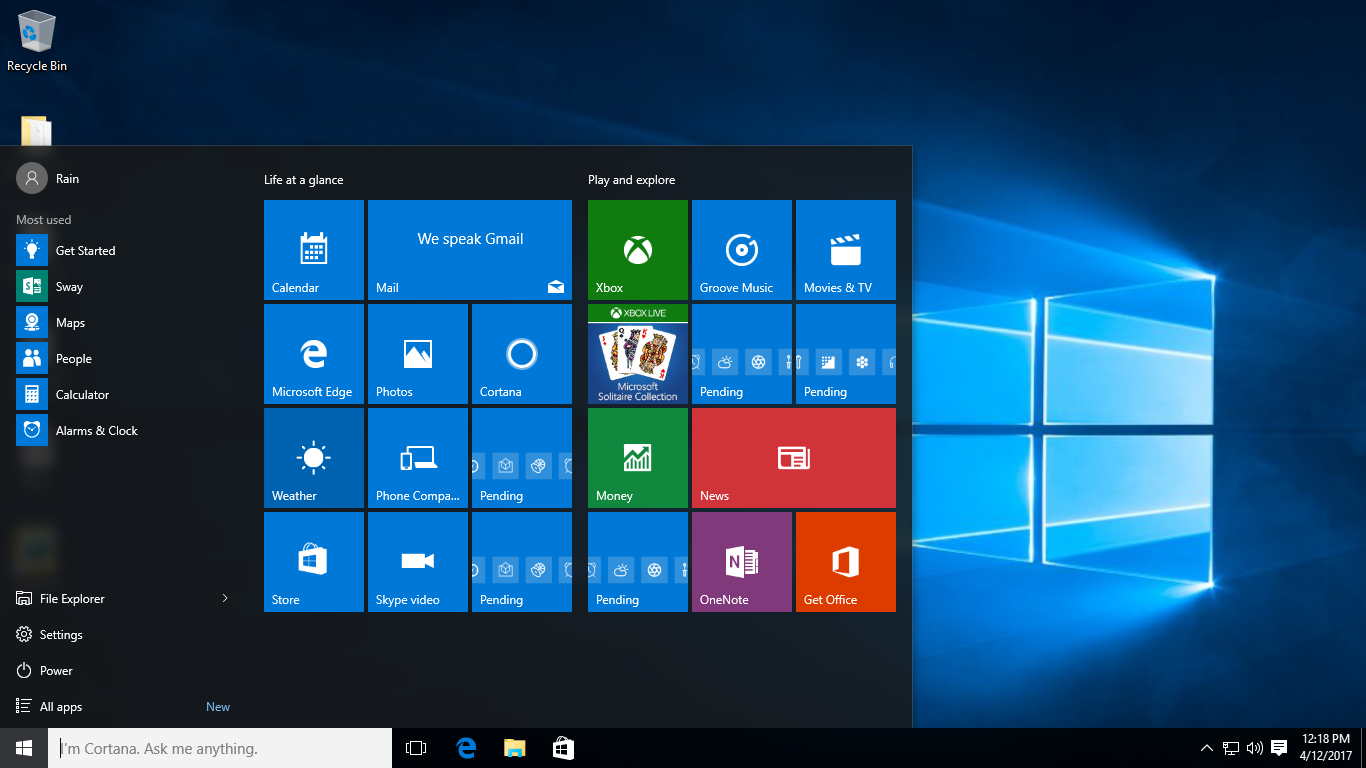Open the Xbox tile
The image size is (1366, 768).
click(x=638, y=250)
